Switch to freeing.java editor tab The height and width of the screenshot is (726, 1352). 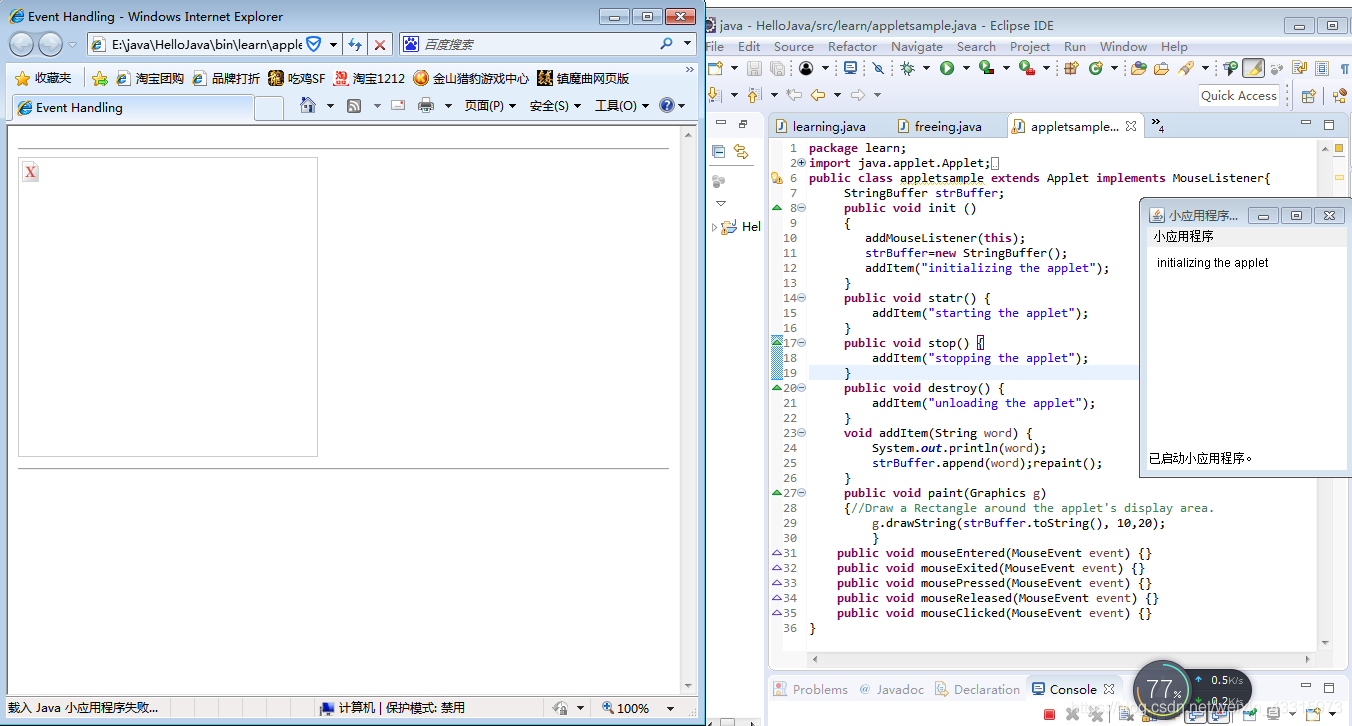[939, 126]
